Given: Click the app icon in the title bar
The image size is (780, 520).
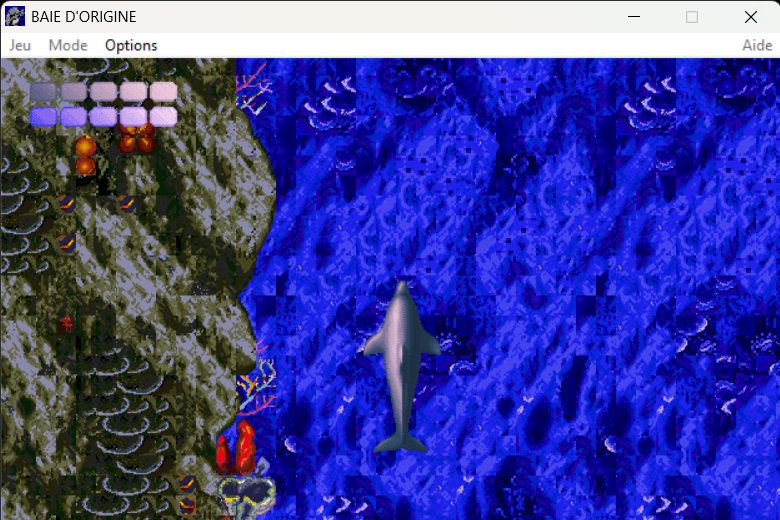Looking at the screenshot, I should point(15,17).
